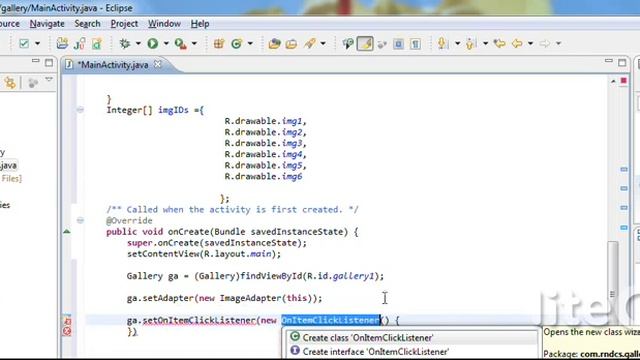Screen dimensions: 640x360
Task: Toggle Show Whitespace Characters button
Action: [x=416, y=43]
